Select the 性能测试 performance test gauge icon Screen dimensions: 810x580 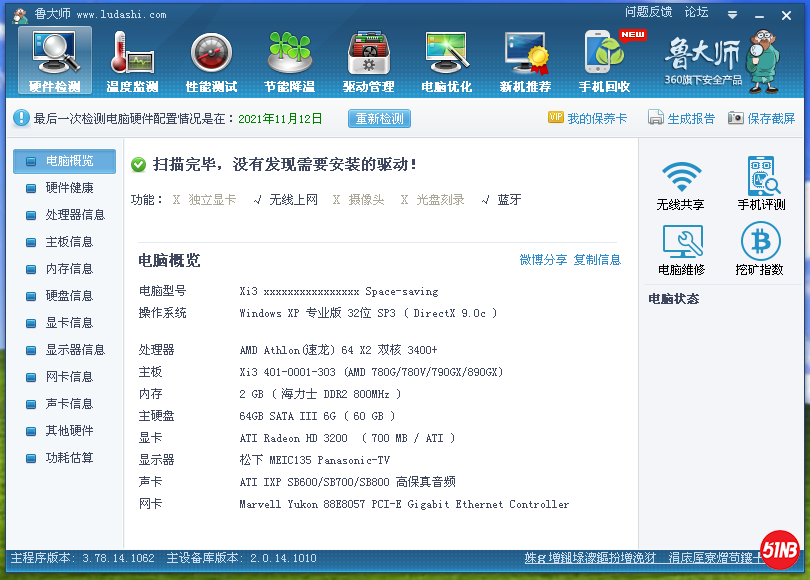(x=211, y=58)
